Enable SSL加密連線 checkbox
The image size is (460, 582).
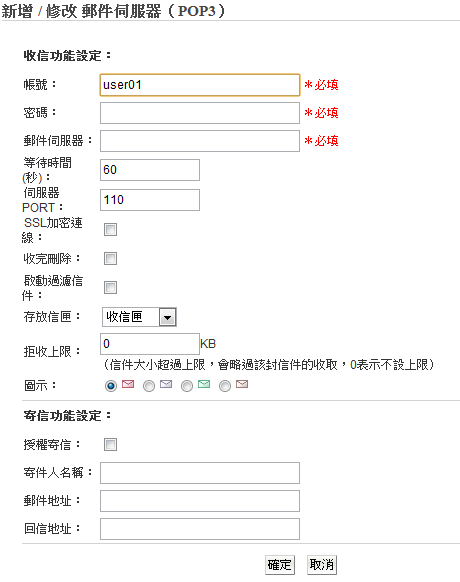[110, 229]
